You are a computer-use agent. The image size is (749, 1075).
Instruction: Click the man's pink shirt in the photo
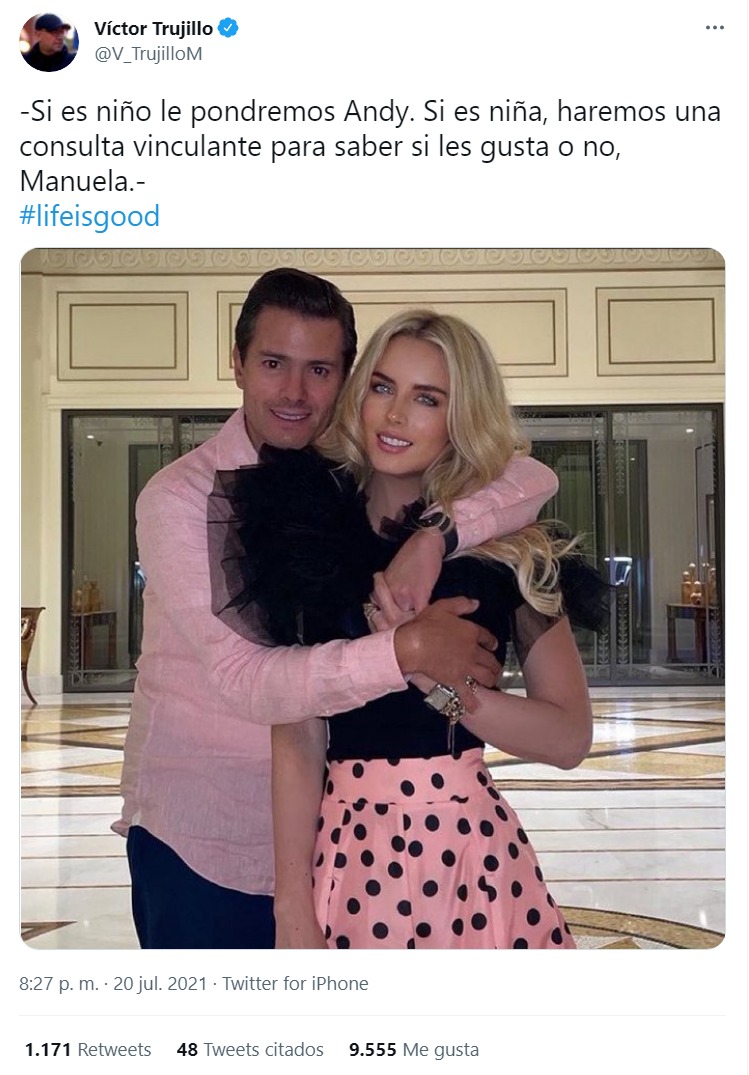point(206,658)
